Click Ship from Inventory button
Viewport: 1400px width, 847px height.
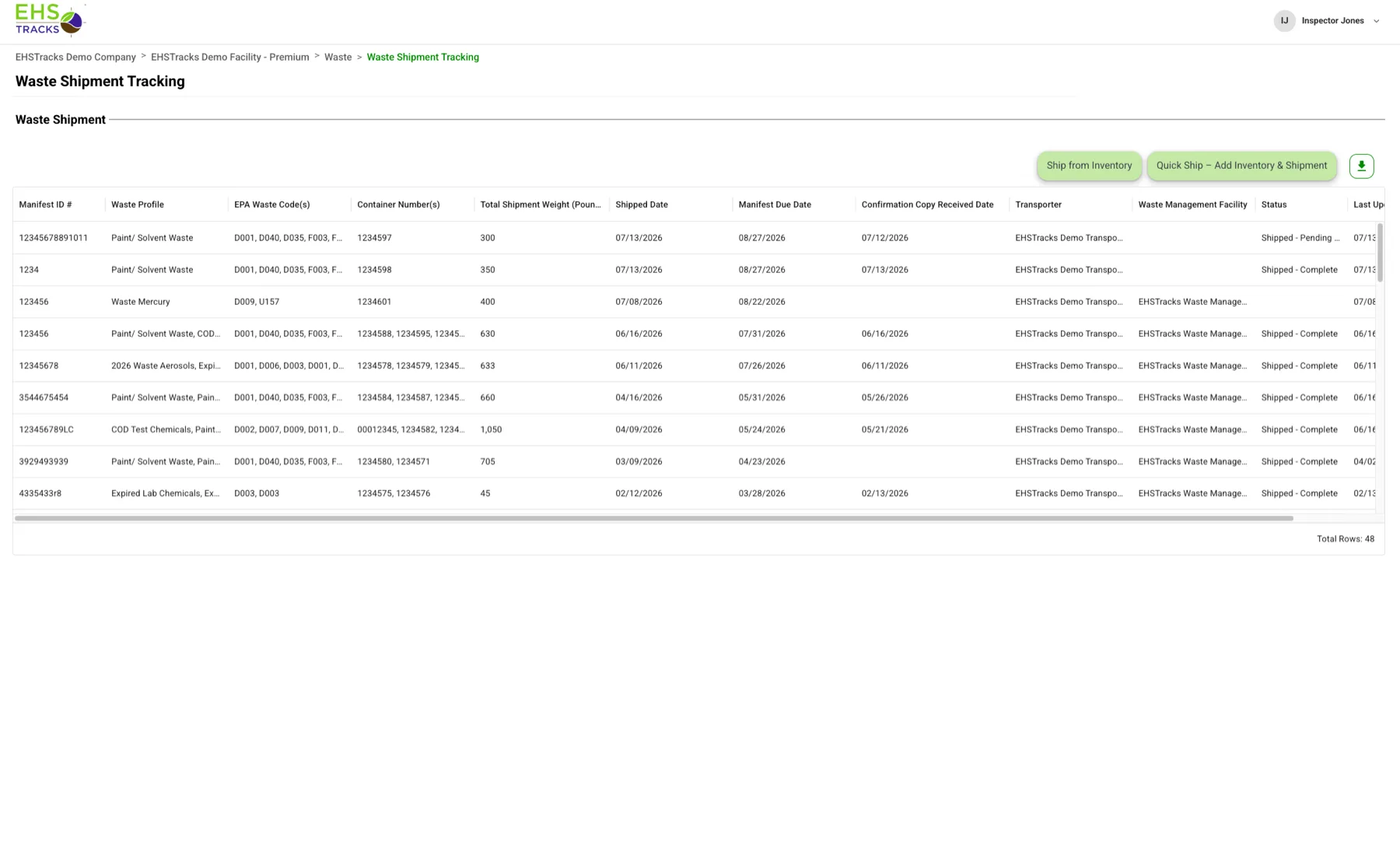1089,166
